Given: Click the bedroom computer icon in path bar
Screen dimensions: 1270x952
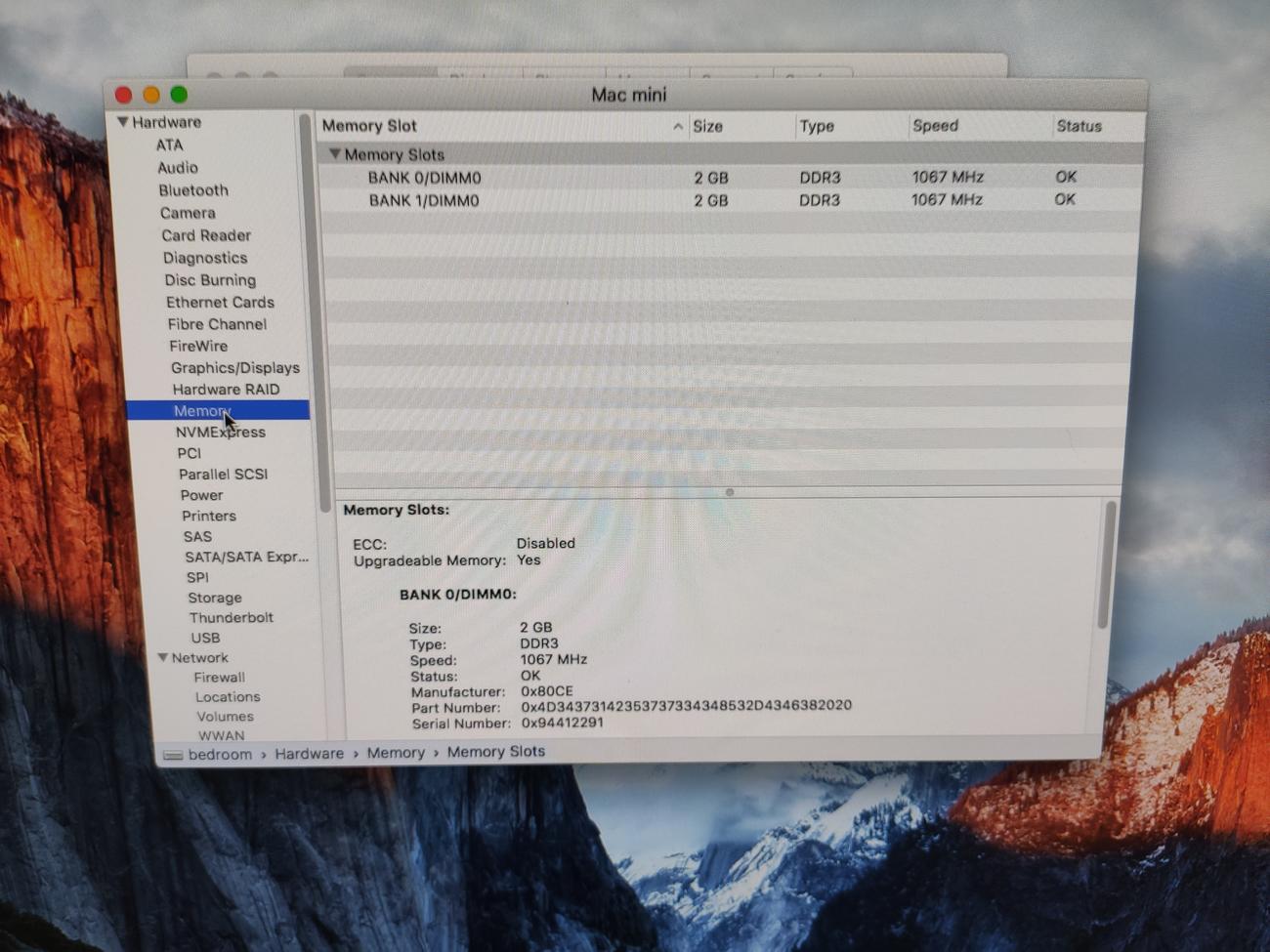Looking at the screenshot, I should pyautogui.click(x=173, y=755).
